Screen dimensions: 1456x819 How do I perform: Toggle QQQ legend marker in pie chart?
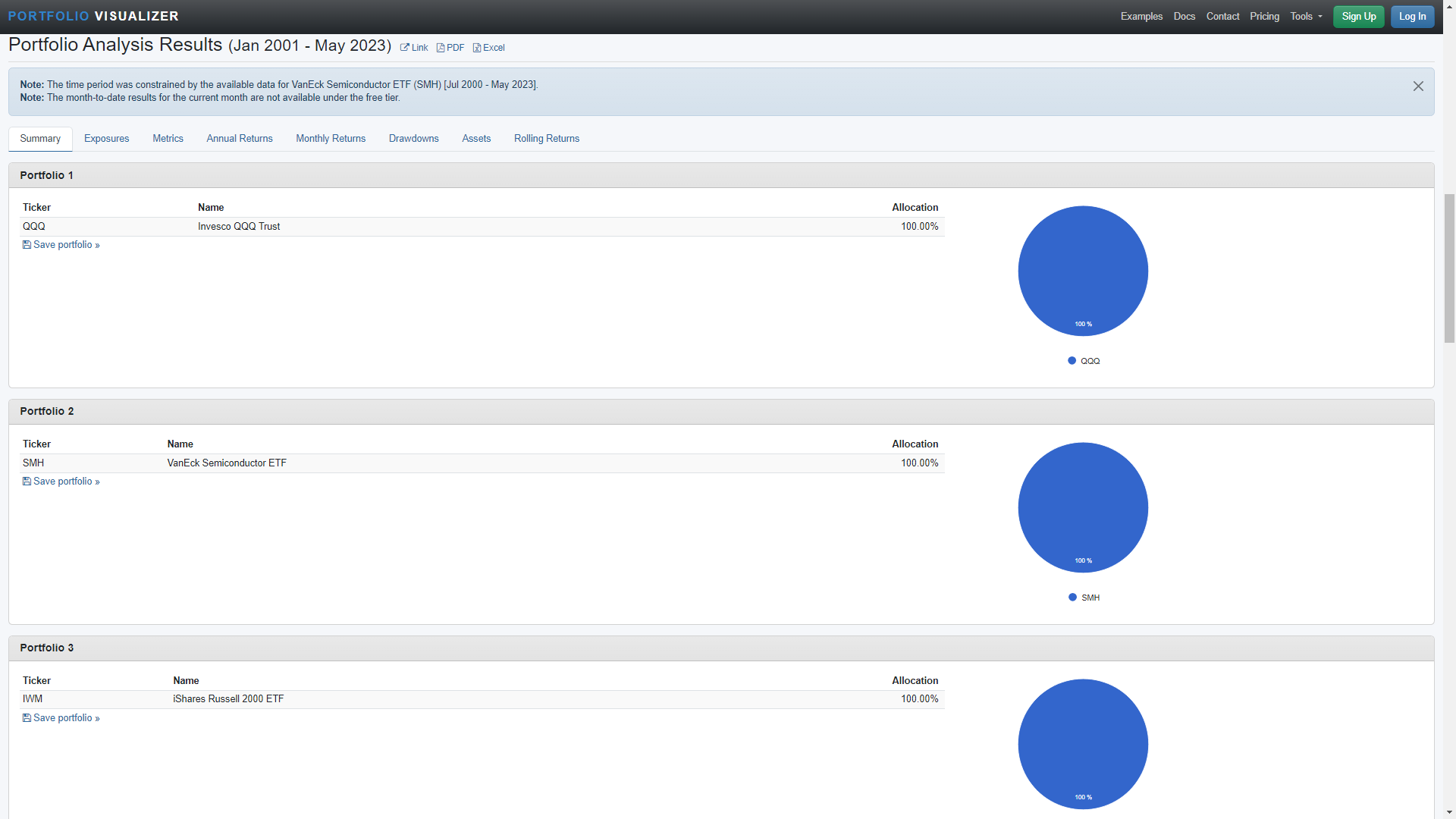(1072, 361)
